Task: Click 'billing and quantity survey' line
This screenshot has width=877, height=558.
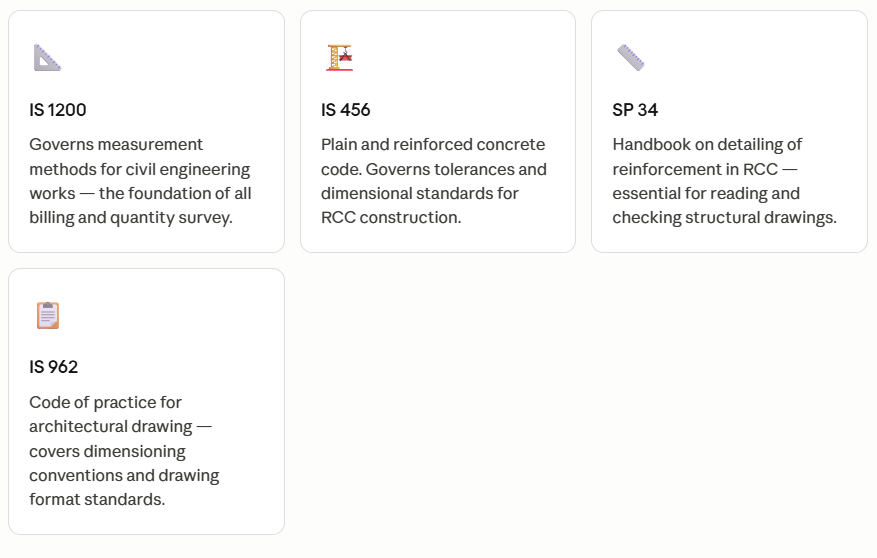Action: pos(131,217)
